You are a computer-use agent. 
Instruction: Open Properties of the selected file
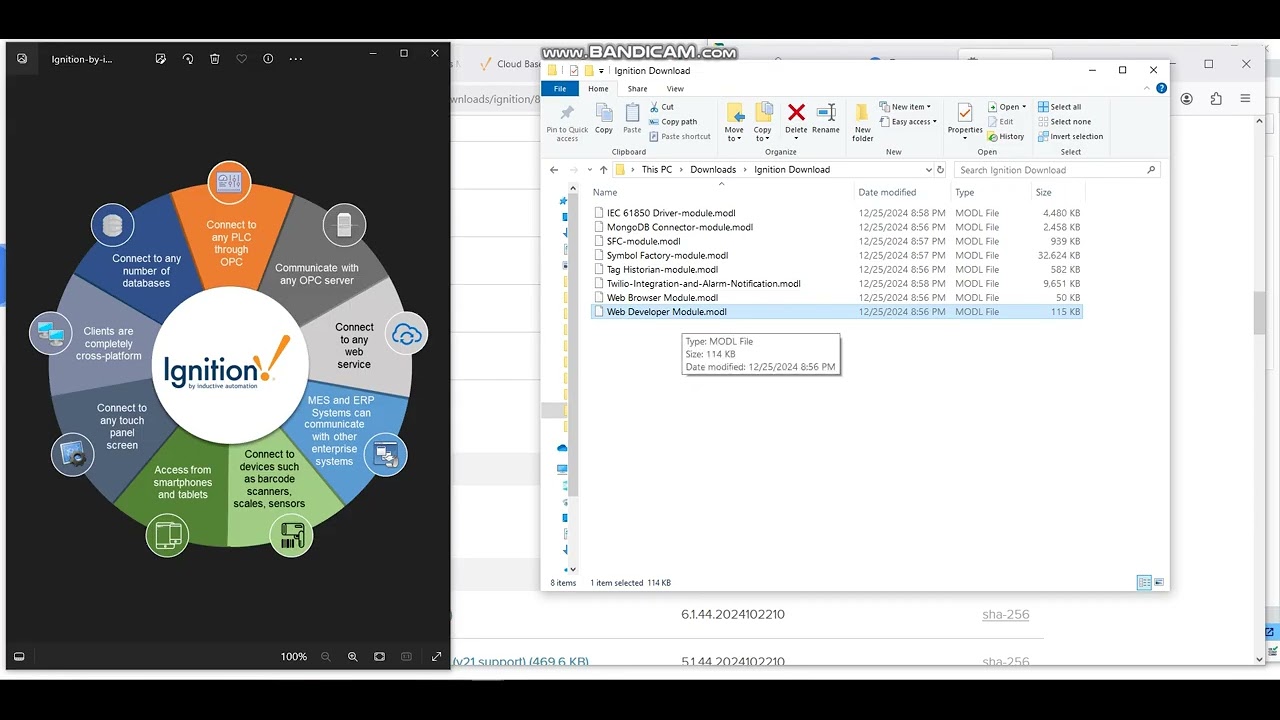[965, 119]
